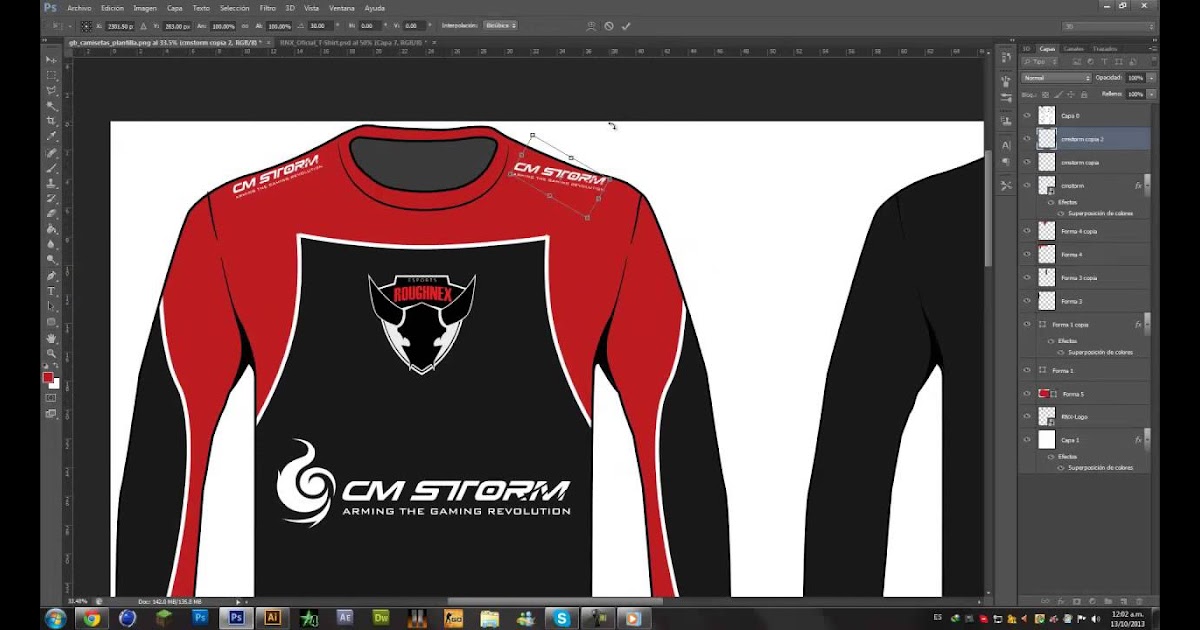Image resolution: width=1200 pixels, height=630 pixels.
Task: Open Dreamweaver from the taskbar
Action: point(381,618)
